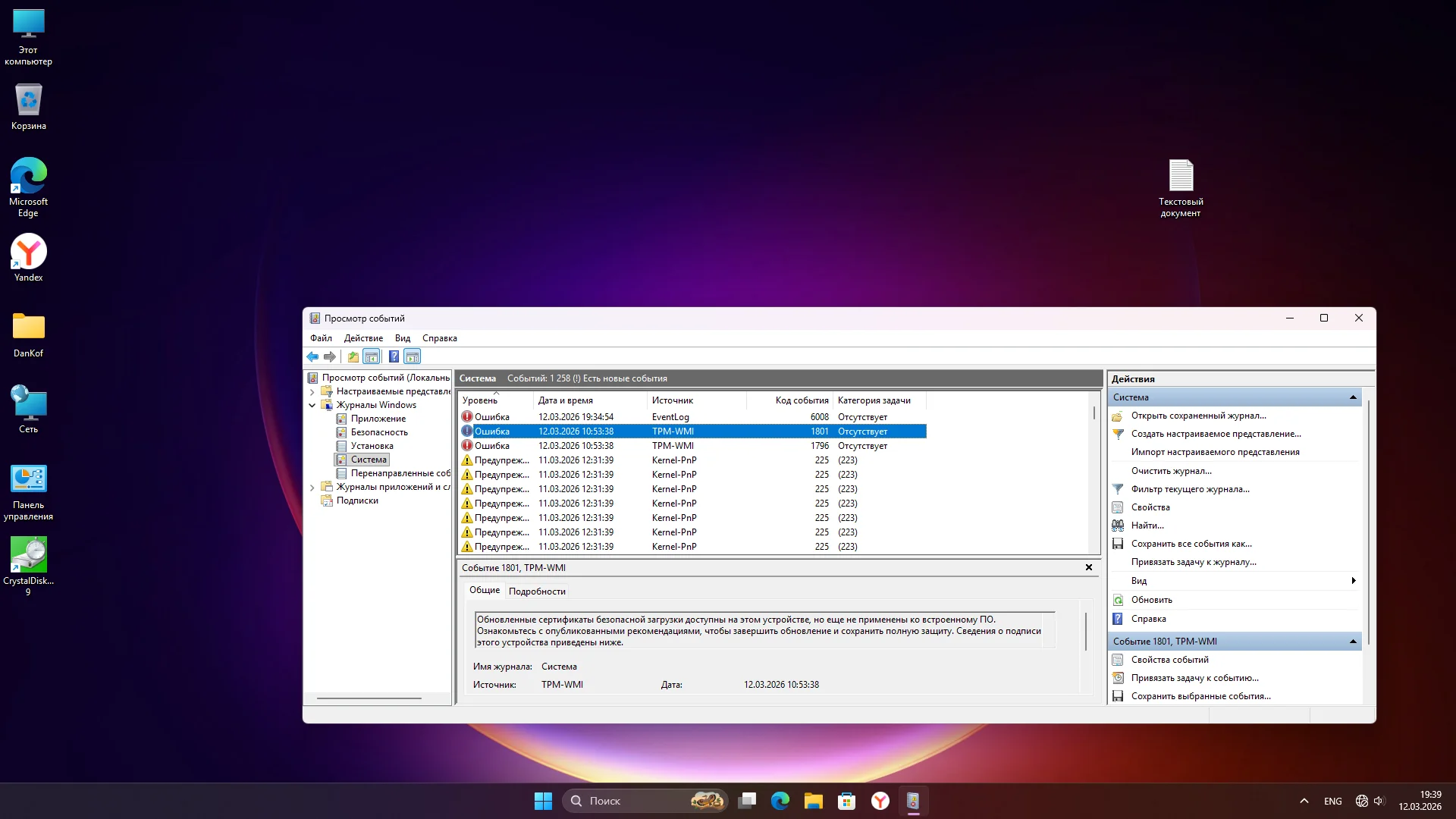Collapse the 'Система' actions section
Image resolution: width=1456 pixels, height=819 pixels.
[1353, 397]
